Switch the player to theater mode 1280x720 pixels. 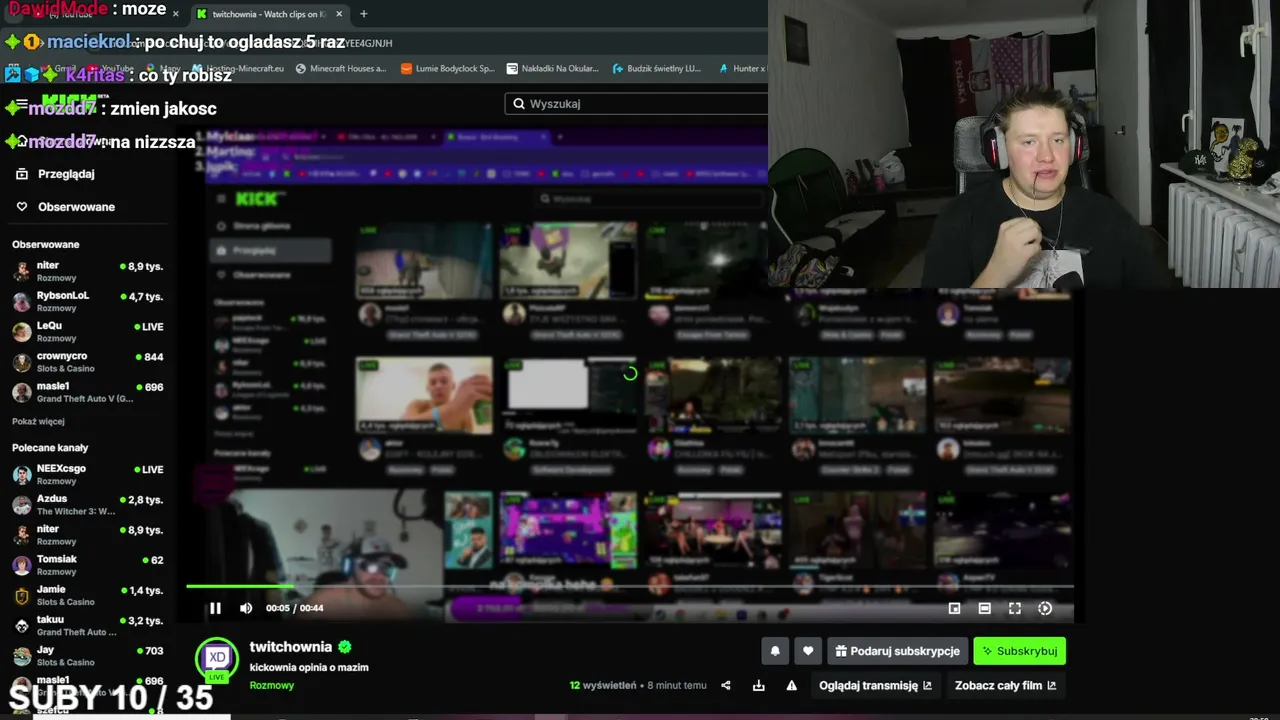click(984, 608)
